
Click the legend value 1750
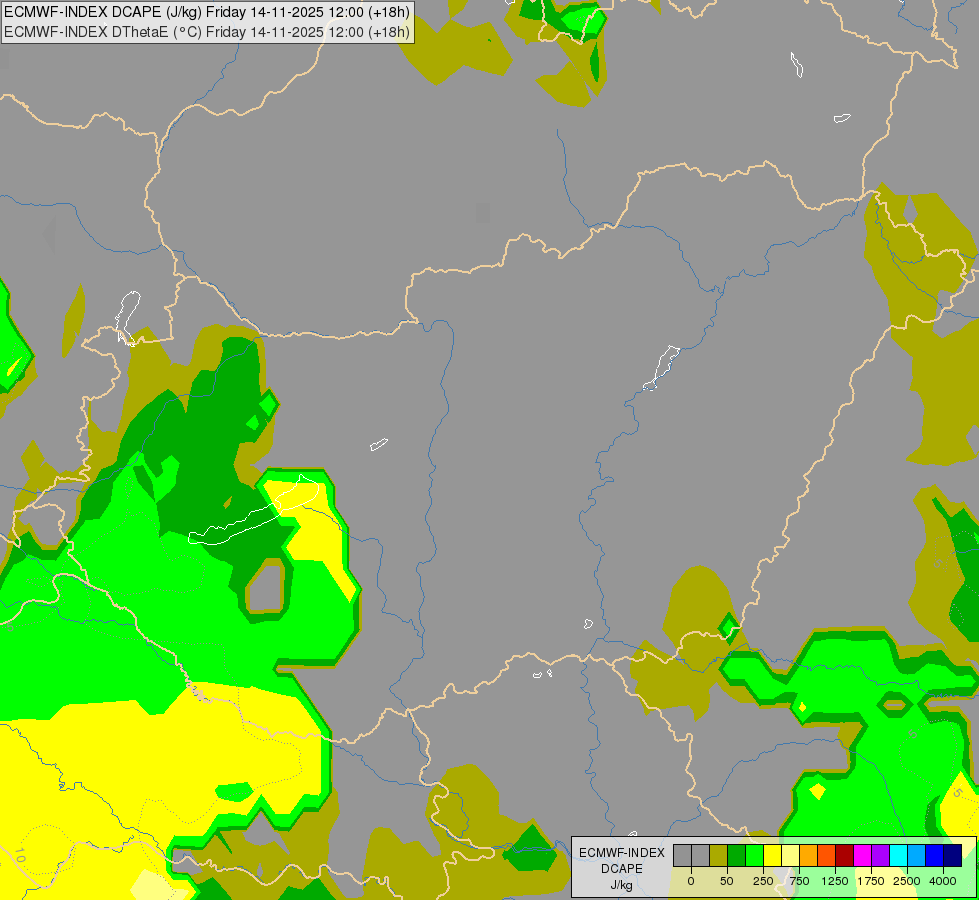tap(870, 881)
